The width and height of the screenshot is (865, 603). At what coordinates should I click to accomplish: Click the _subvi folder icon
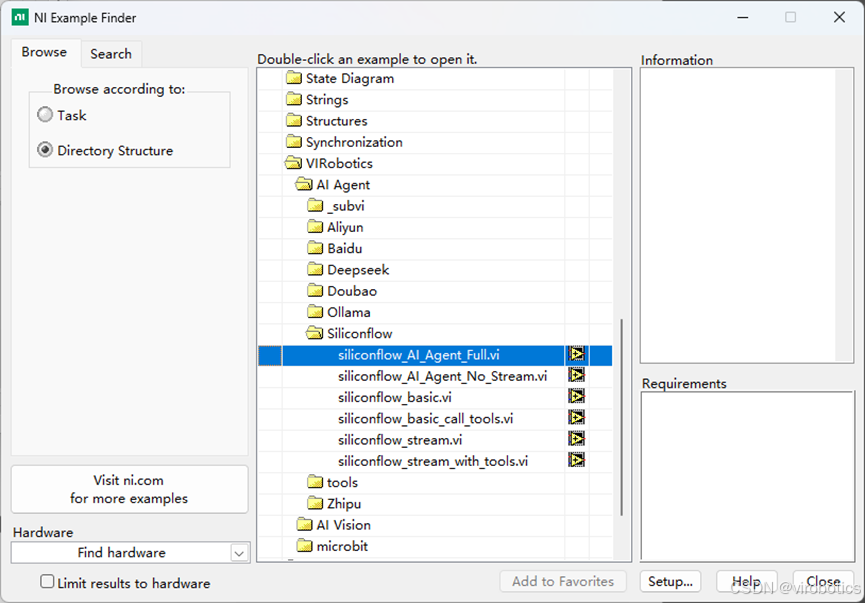tap(315, 206)
